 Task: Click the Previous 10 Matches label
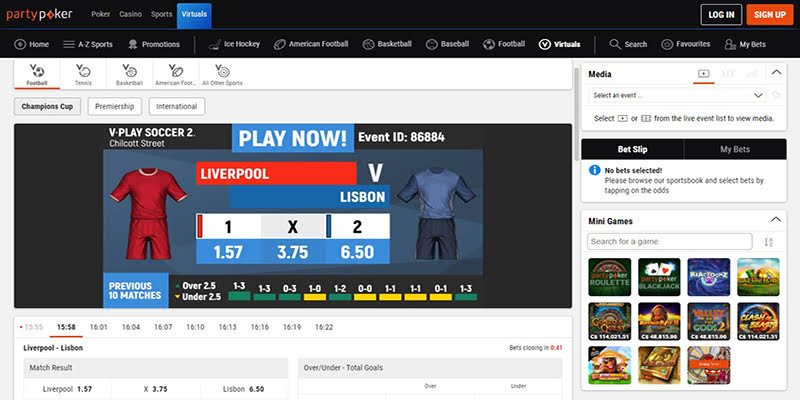tap(135, 290)
